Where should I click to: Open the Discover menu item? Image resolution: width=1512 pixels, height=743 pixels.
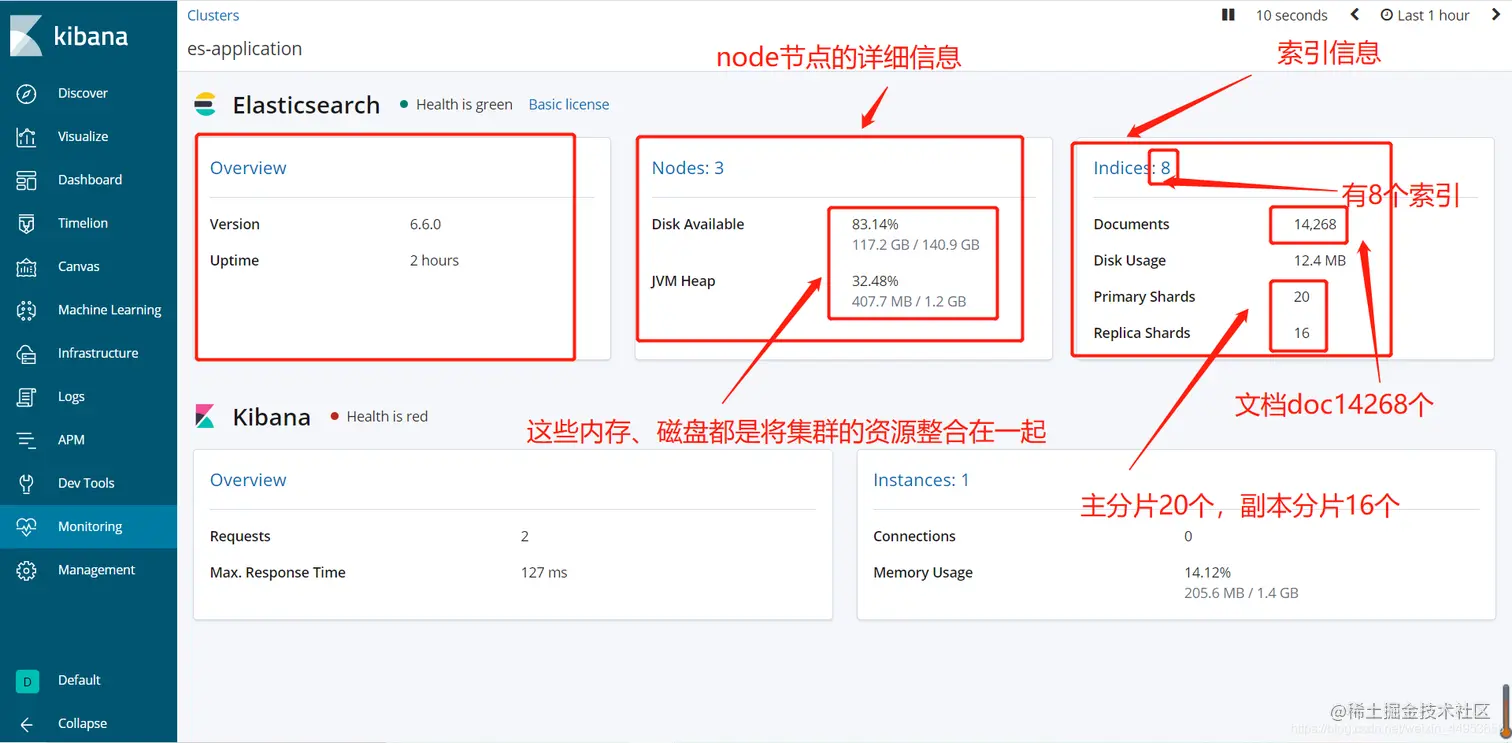pyautogui.click(x=83, y=93)
